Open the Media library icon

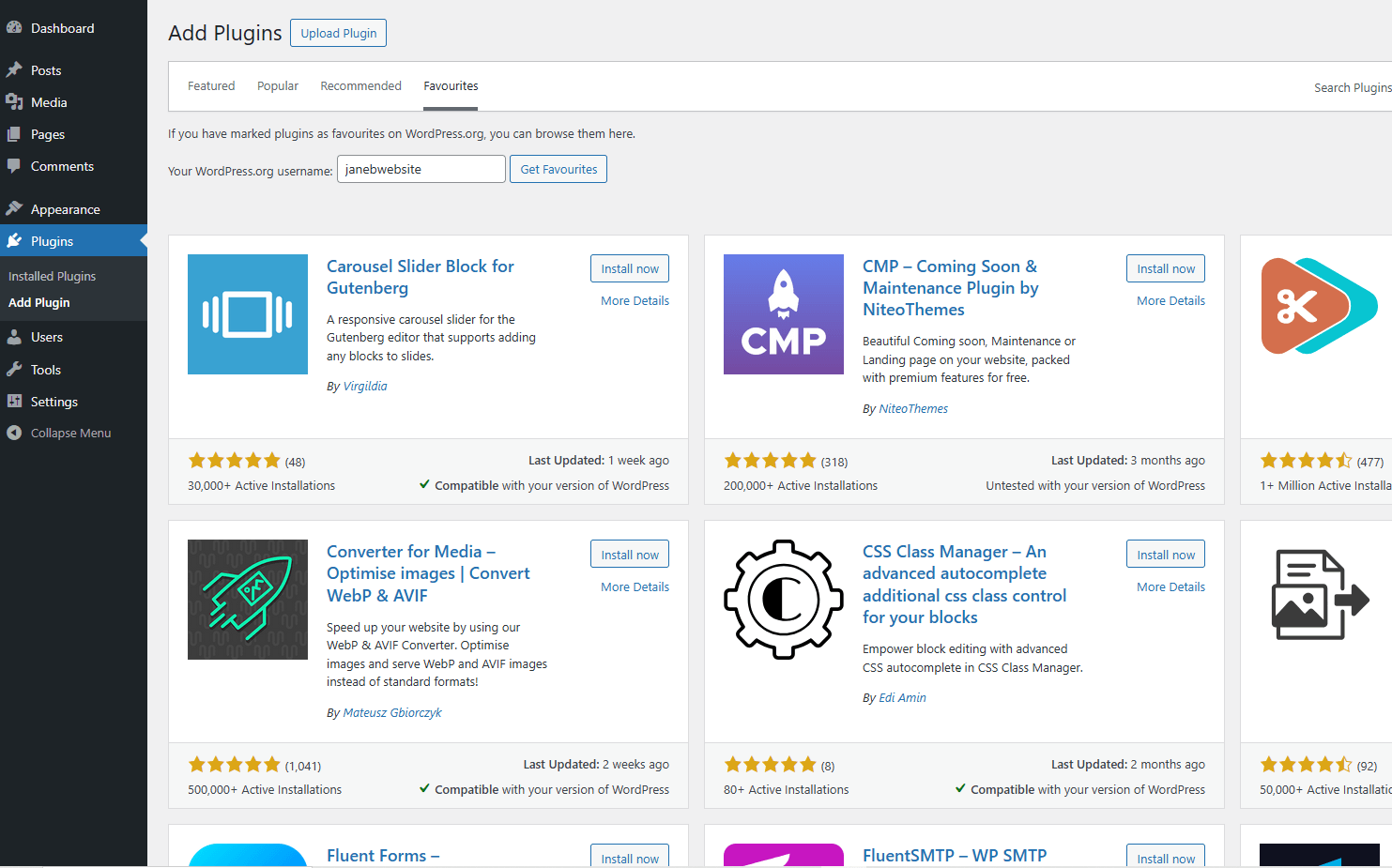(x=15, y=101)
